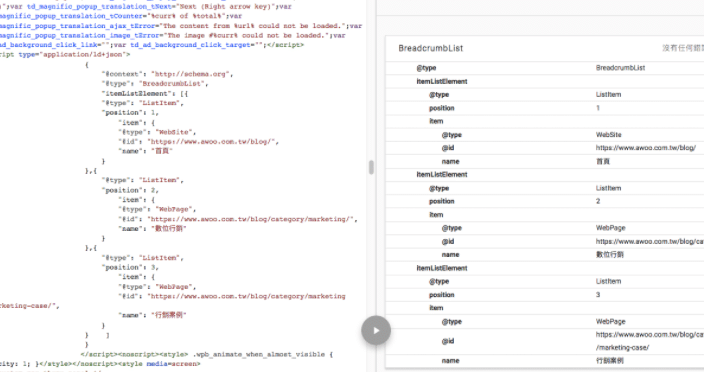Click the "name": "數位行銷" code line

(x=152, y=228)
